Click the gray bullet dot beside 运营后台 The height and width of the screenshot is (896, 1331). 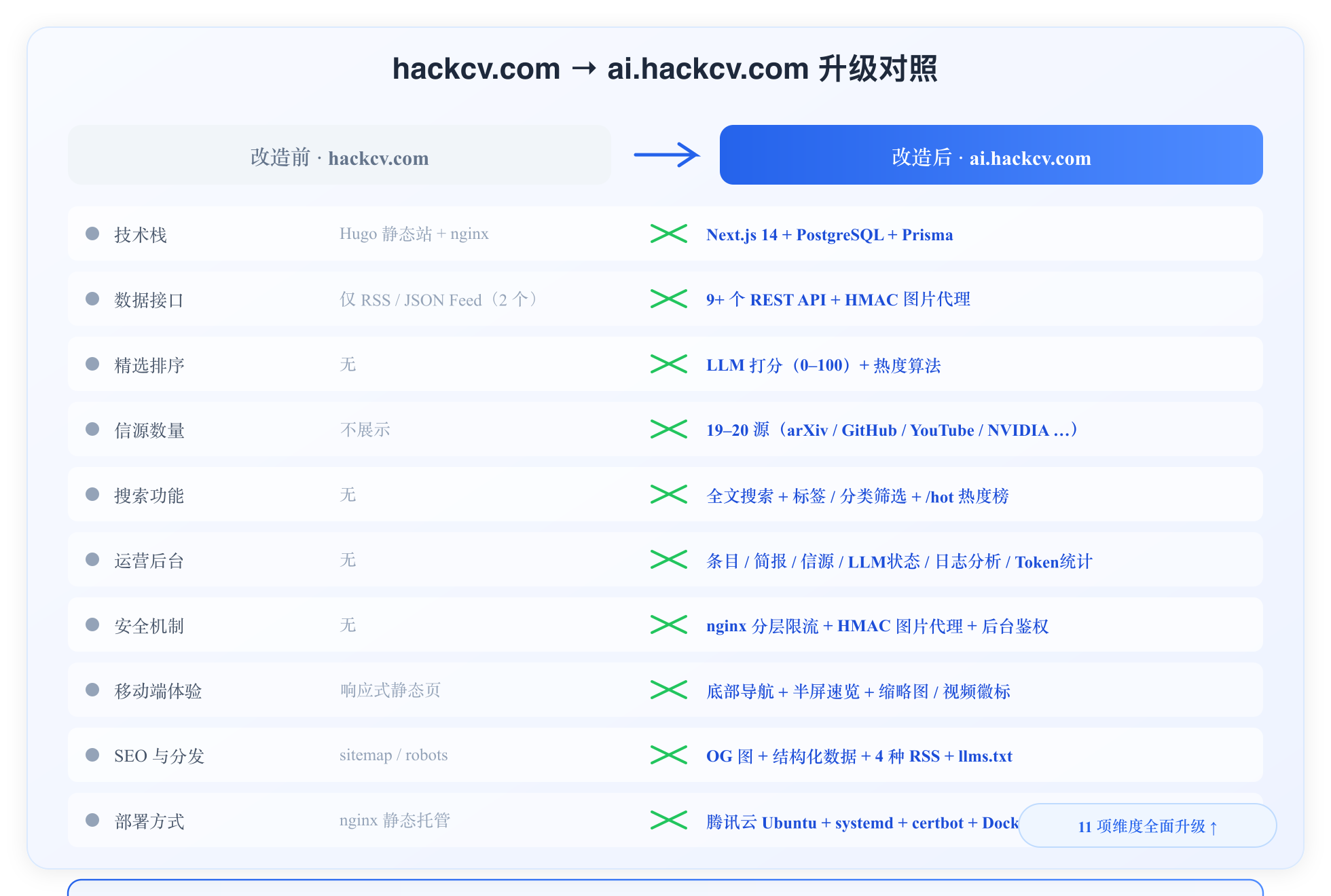[x=92, y=559]
